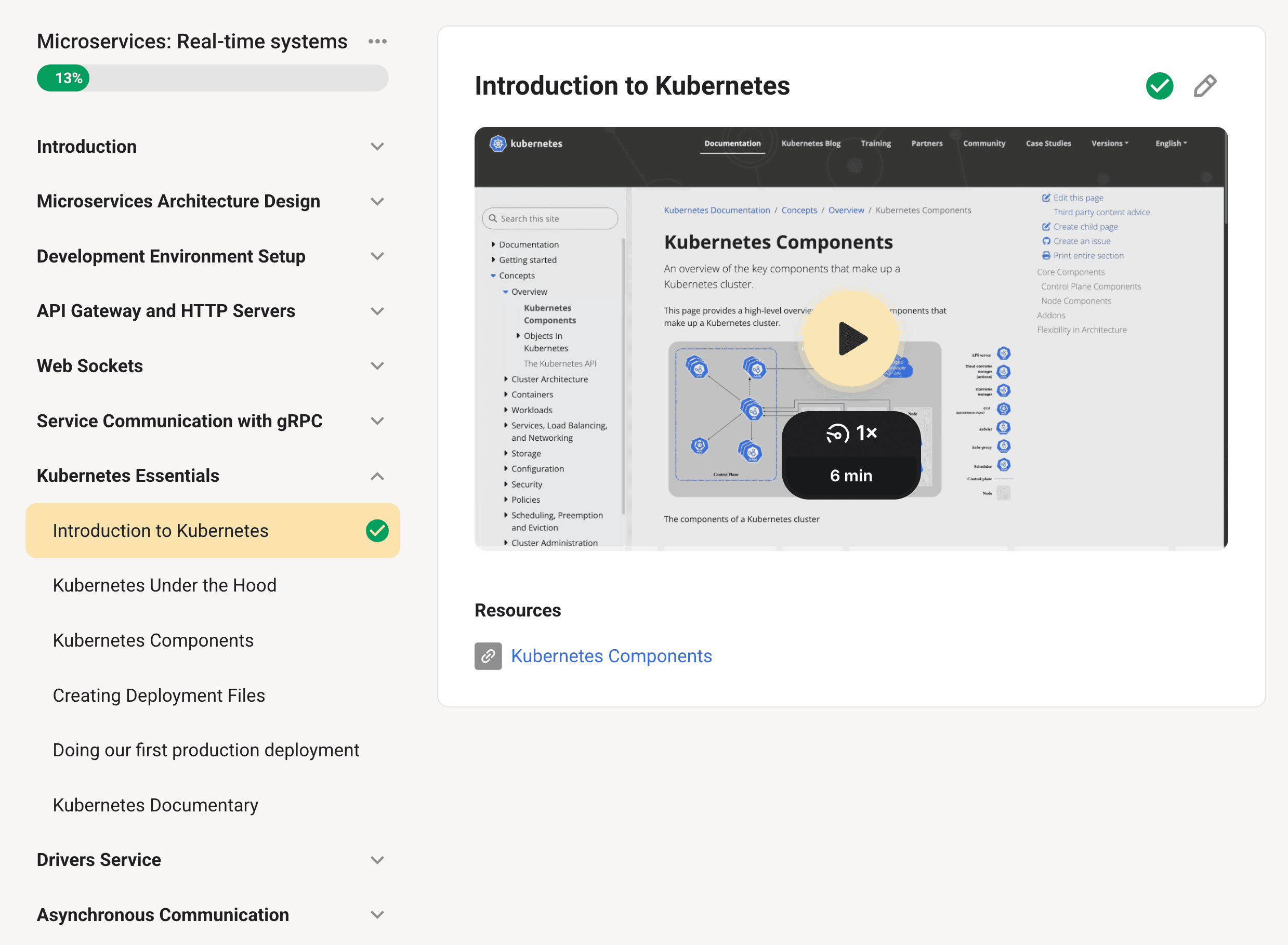Expand the Drivers Service section
This screenshot has width=1288, height=945.
[x=377, y=860]
